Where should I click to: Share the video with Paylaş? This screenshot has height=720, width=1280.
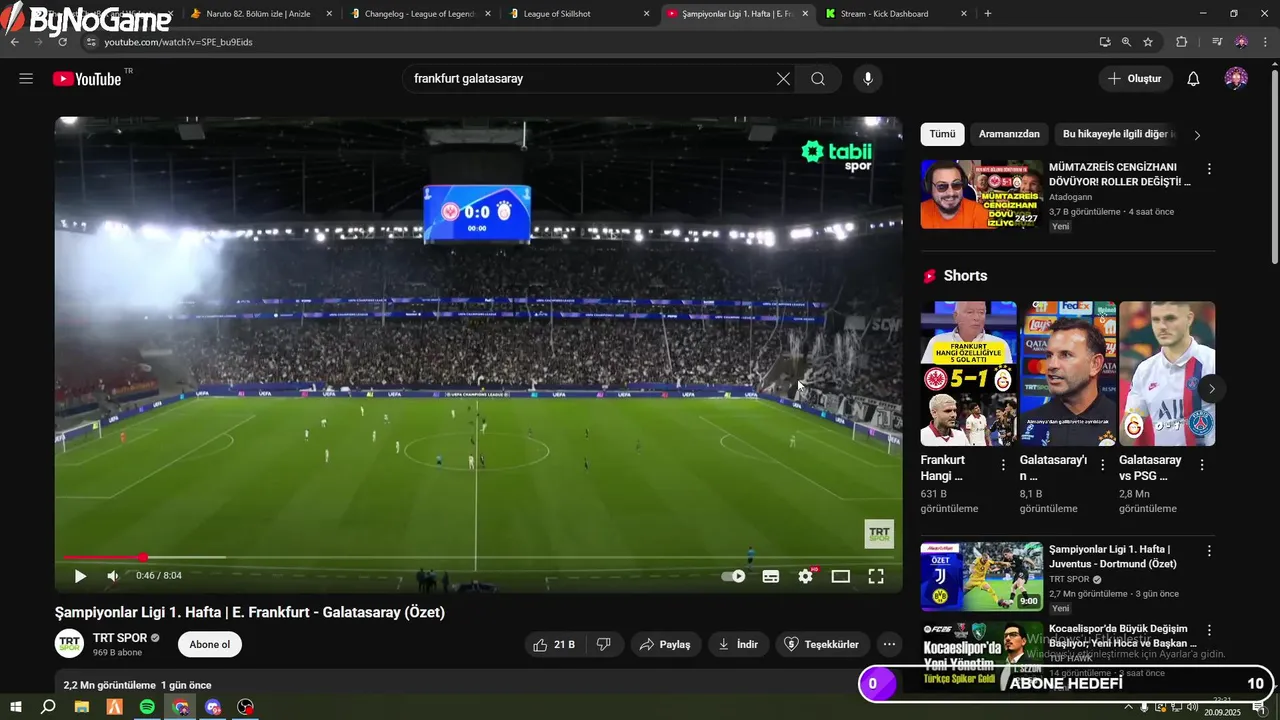click(665, 645)
